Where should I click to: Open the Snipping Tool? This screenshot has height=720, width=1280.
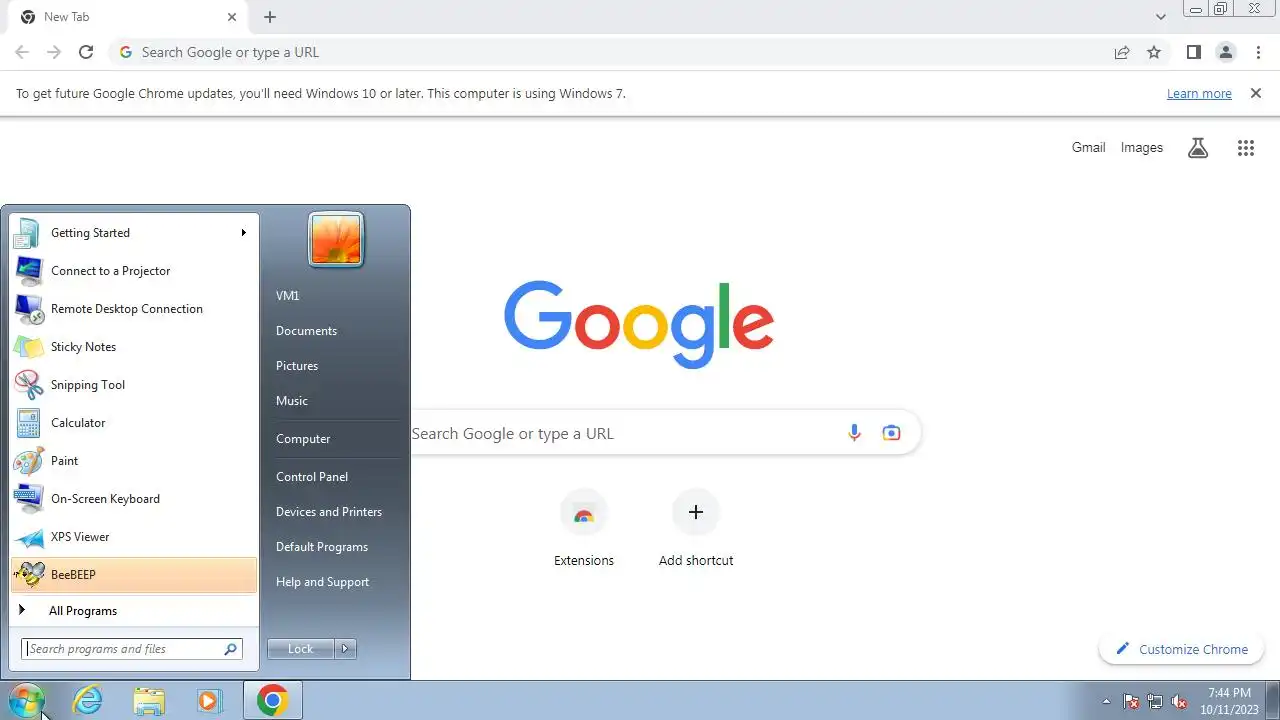[x=134, y=385]
